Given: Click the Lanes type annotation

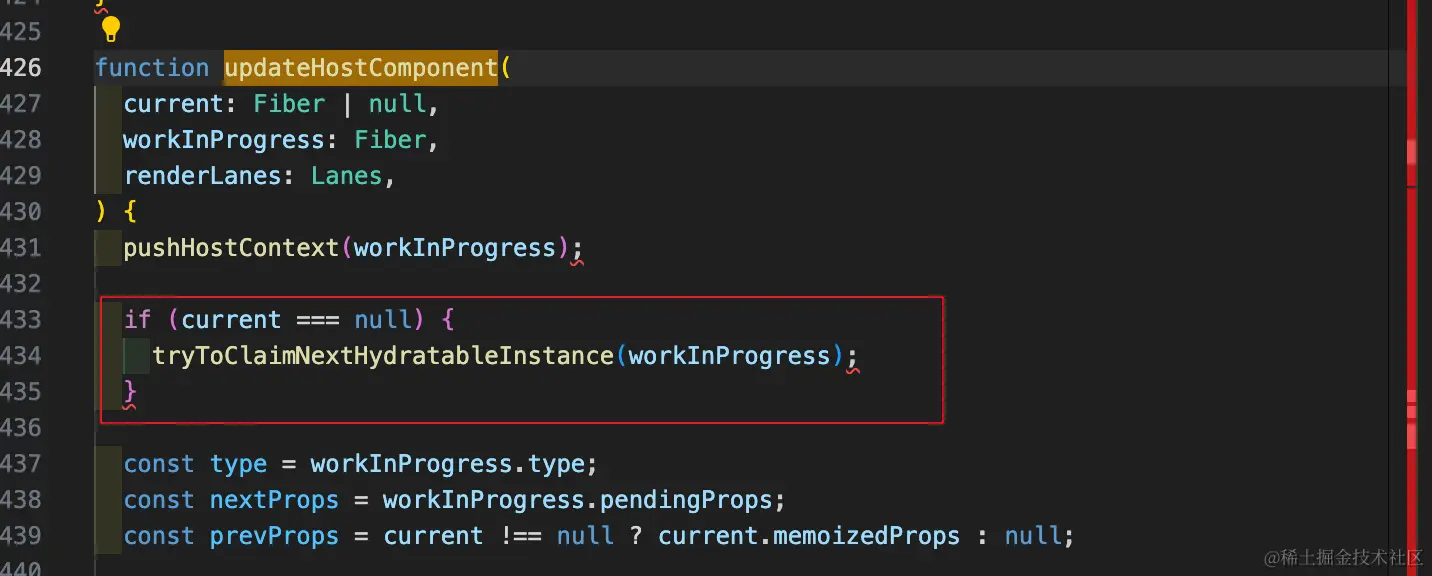Looking at the screenshot, I should pos(346,176).
